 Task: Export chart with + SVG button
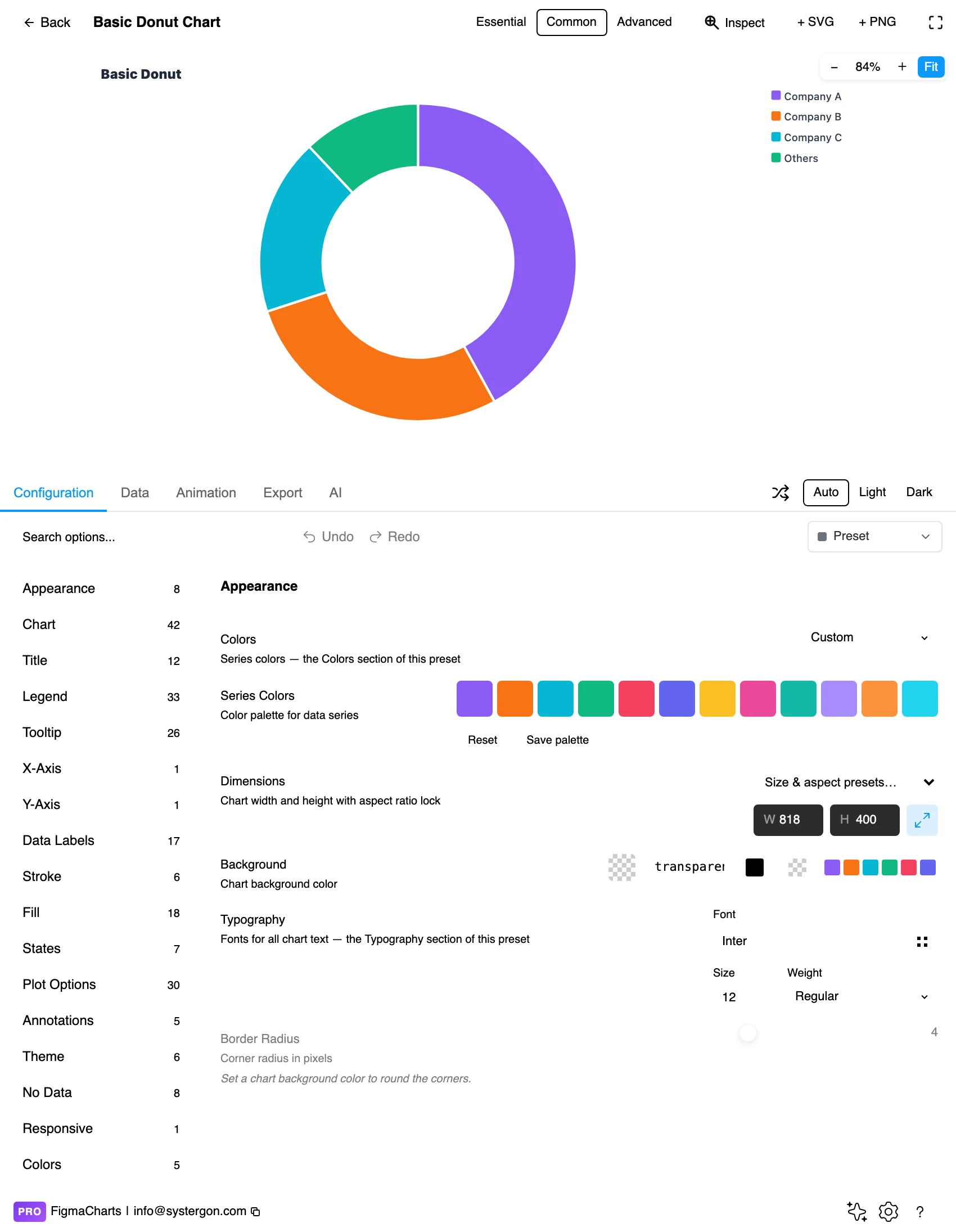pyautogui.click(x=815, y=22)
